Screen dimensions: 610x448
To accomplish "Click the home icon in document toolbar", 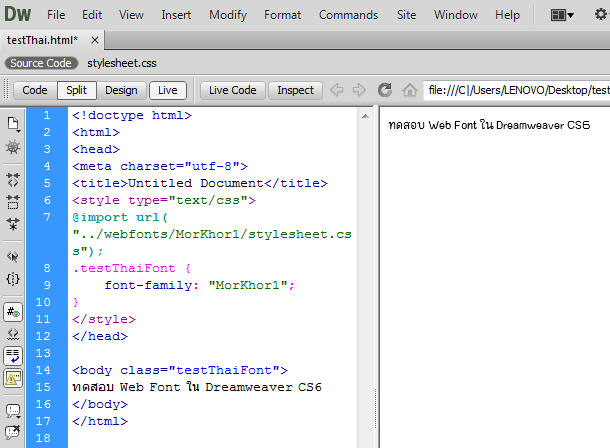I will pos(409,90).
